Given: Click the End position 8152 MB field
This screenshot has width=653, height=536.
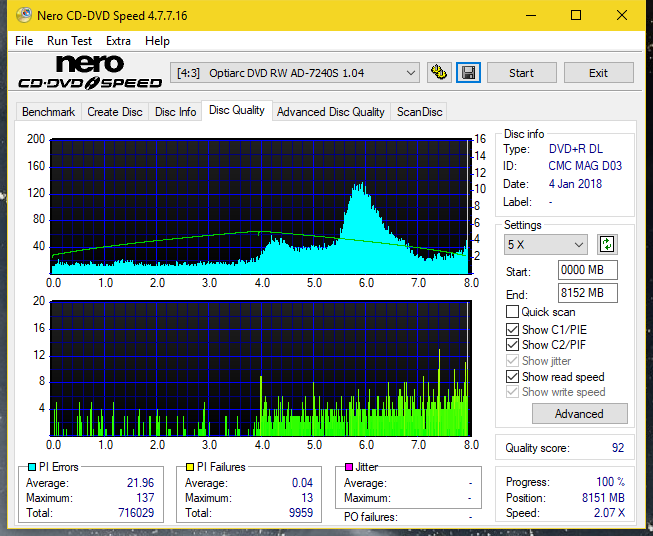Looking at the screenshot, I should point(587,293).
